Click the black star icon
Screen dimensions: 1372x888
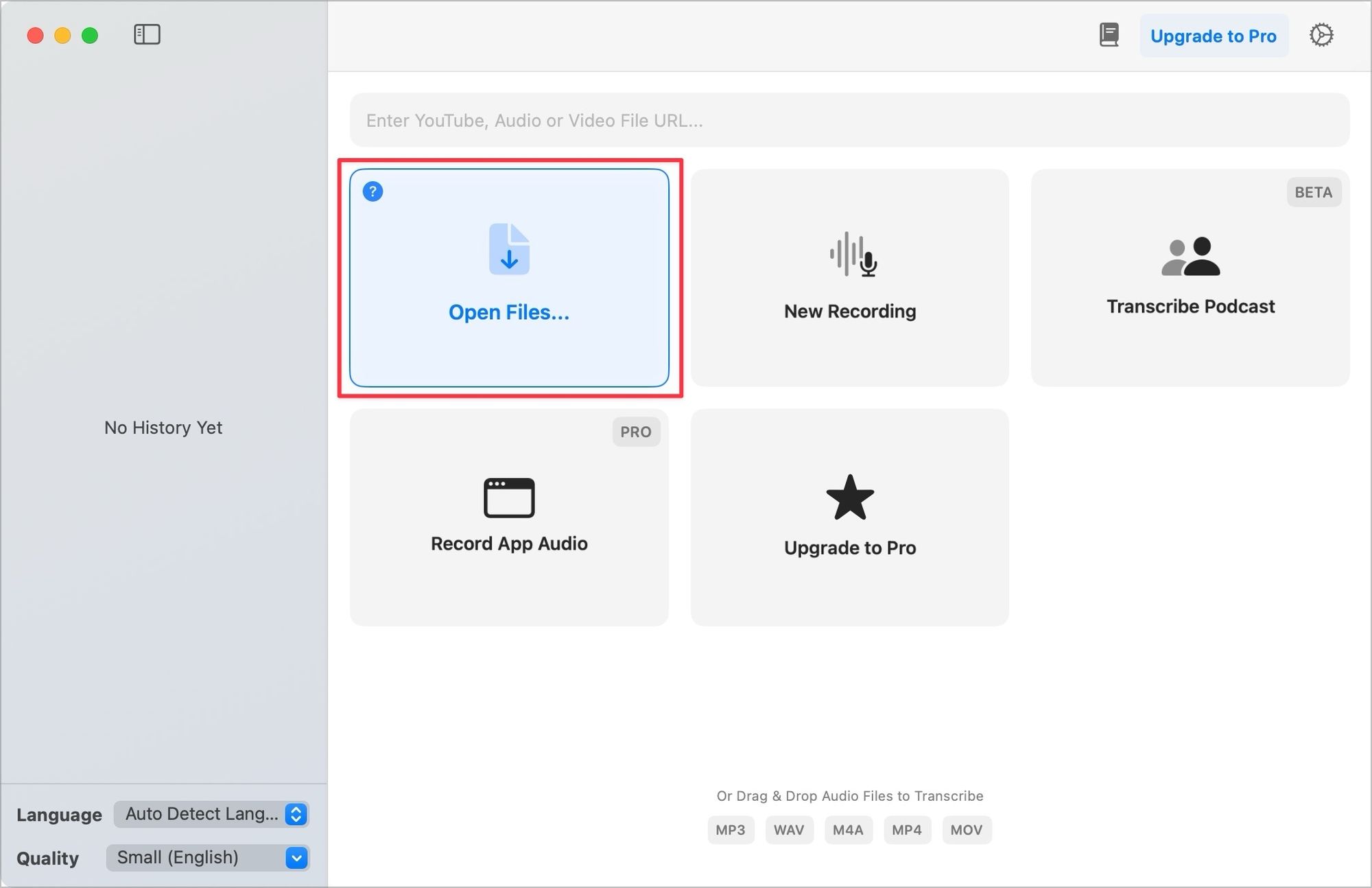850,498
